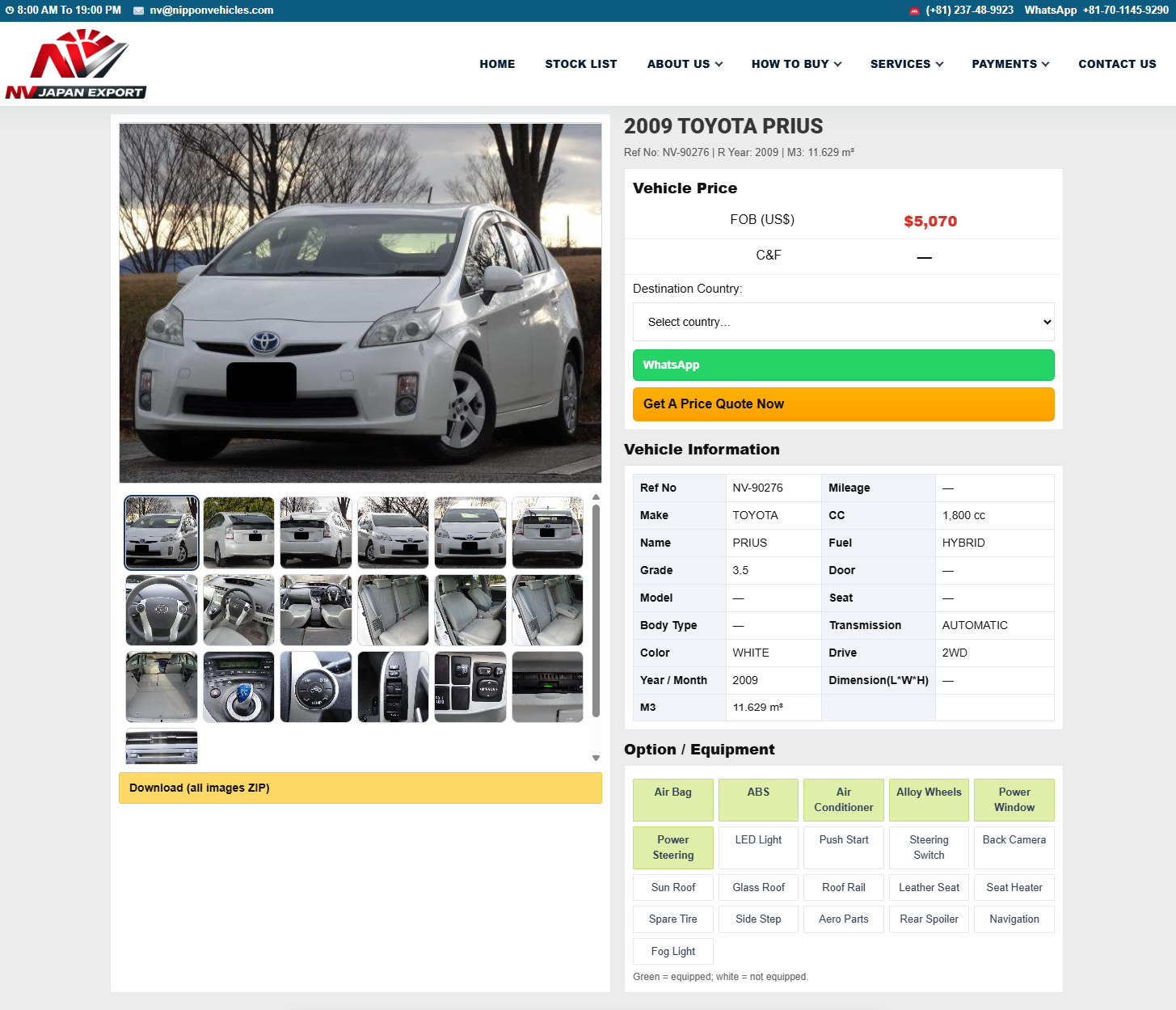Click the phone icon beside (+81) 237-48-9923
This screenshot has height=1010, width=1176.
pos(914,11)
